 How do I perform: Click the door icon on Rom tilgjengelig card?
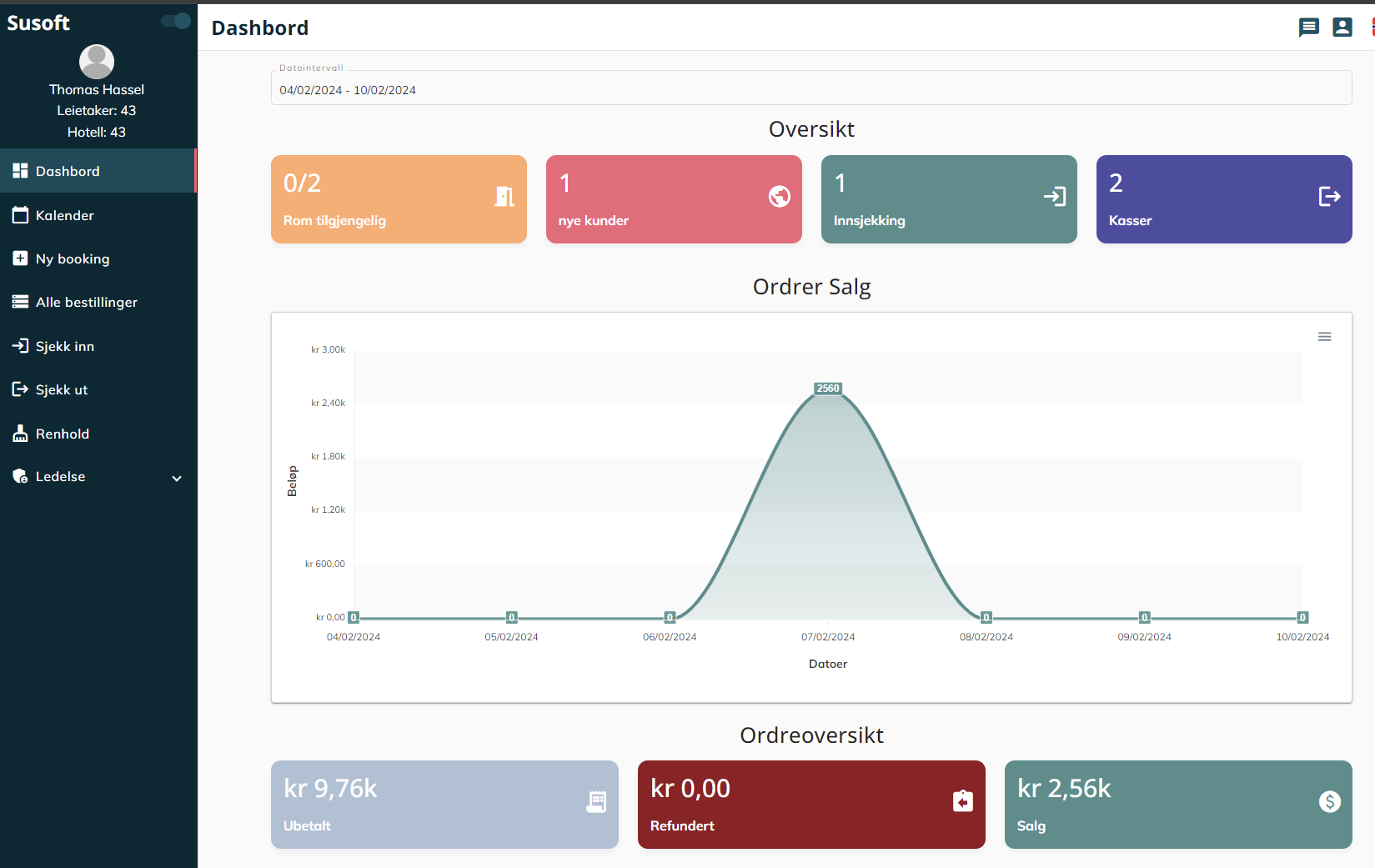[x=504, y=197]
